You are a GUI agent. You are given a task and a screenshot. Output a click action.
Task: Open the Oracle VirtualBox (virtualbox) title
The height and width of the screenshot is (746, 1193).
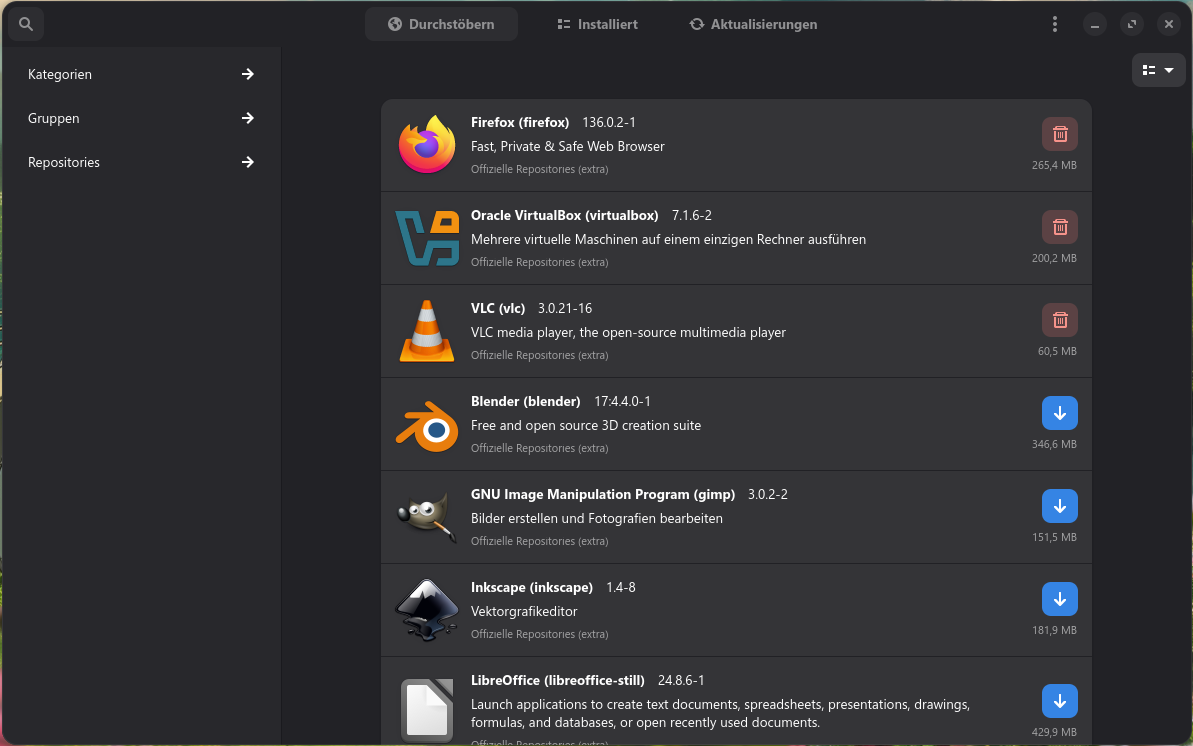[565, 215]
